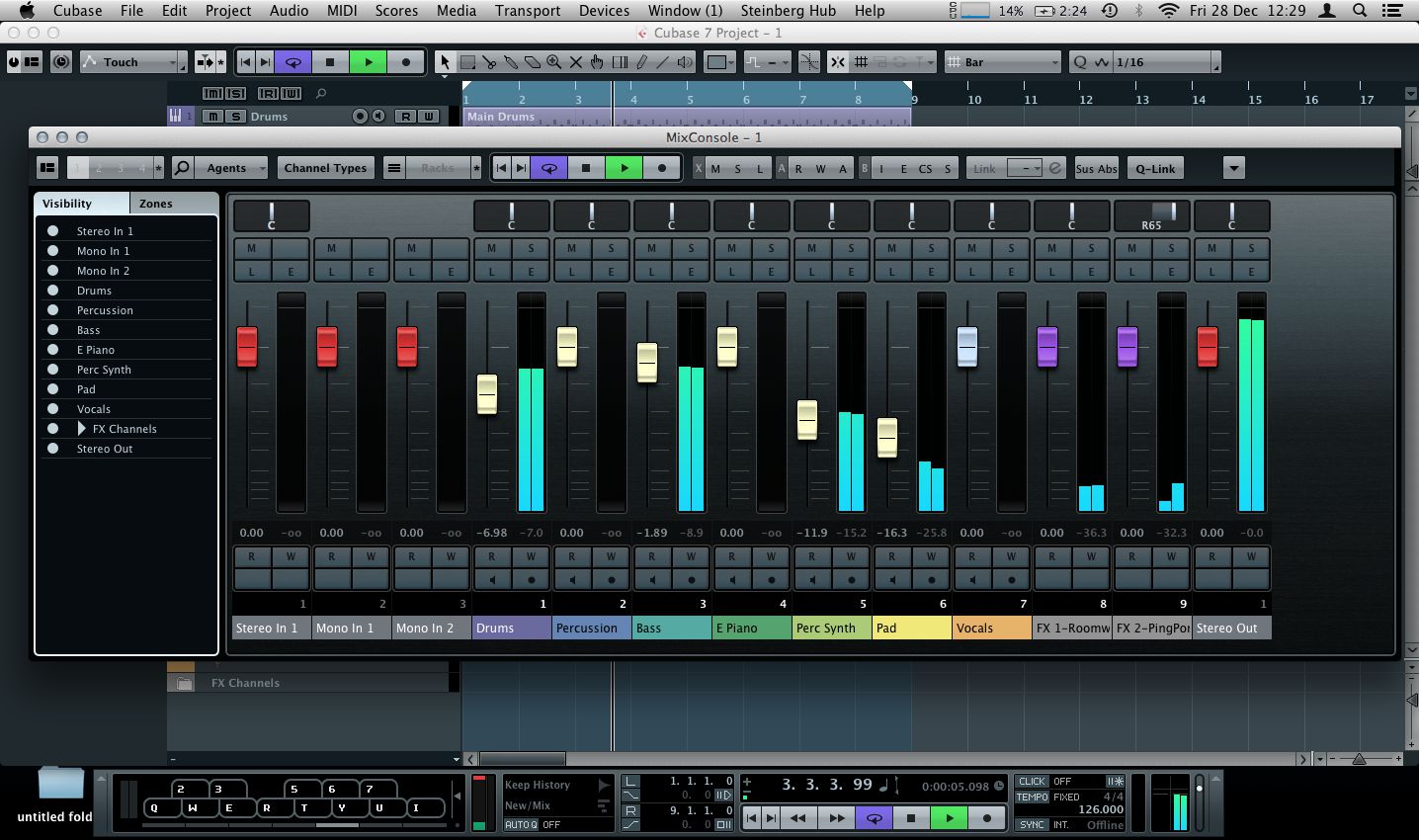Toggle the Cycle loop in the project toolbar

(x=292, y=62)
